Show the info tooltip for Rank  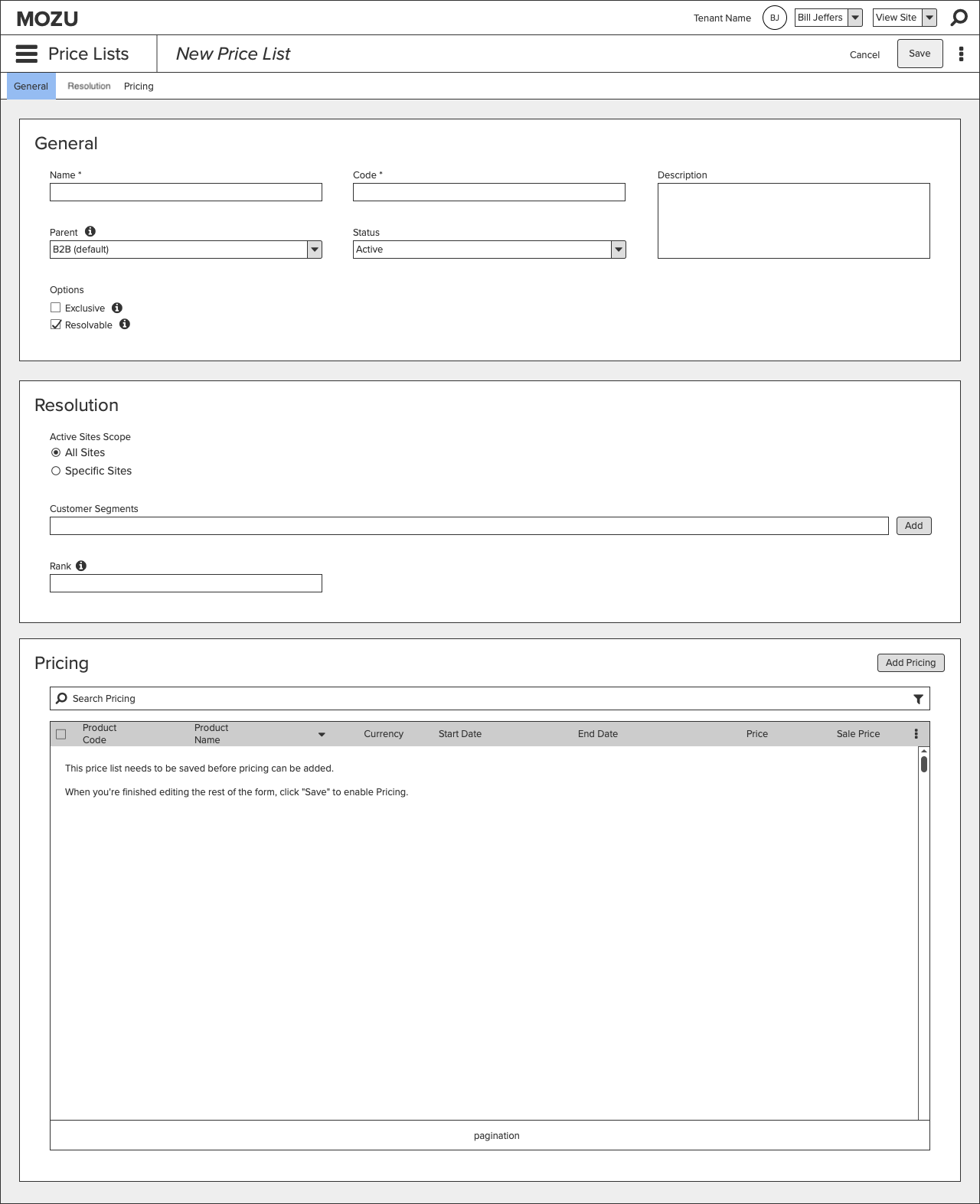click(x=81, y=566)
